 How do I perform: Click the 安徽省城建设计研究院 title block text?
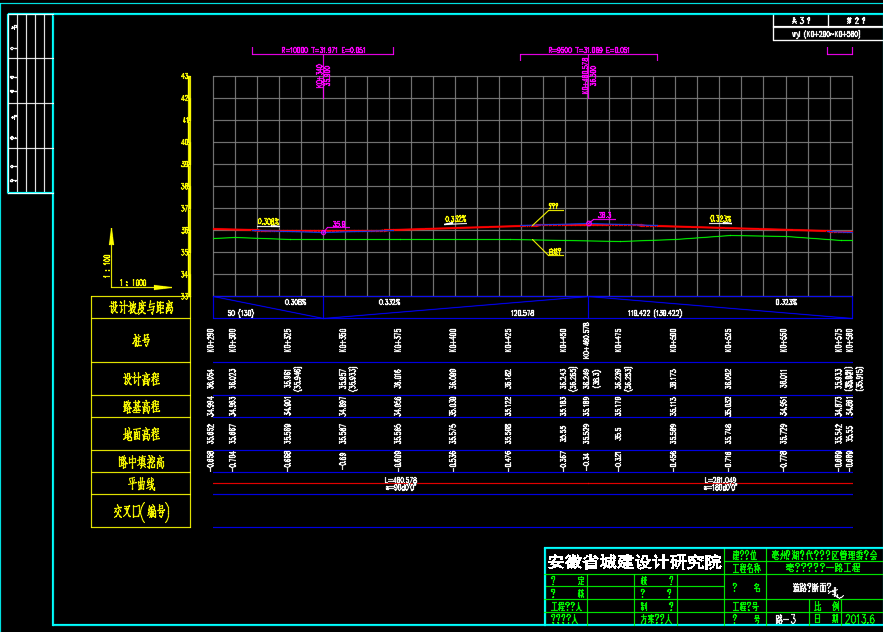634,562
